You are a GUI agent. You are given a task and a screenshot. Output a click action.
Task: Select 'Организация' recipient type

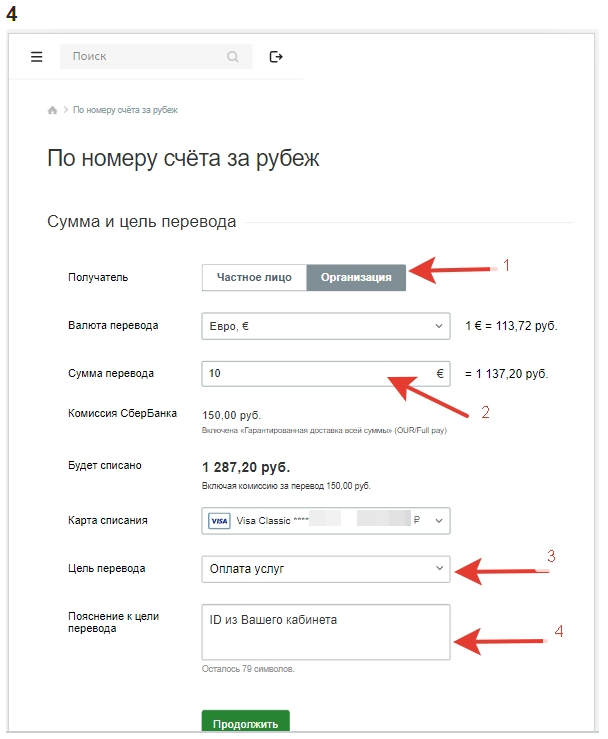tap(356, 277)
